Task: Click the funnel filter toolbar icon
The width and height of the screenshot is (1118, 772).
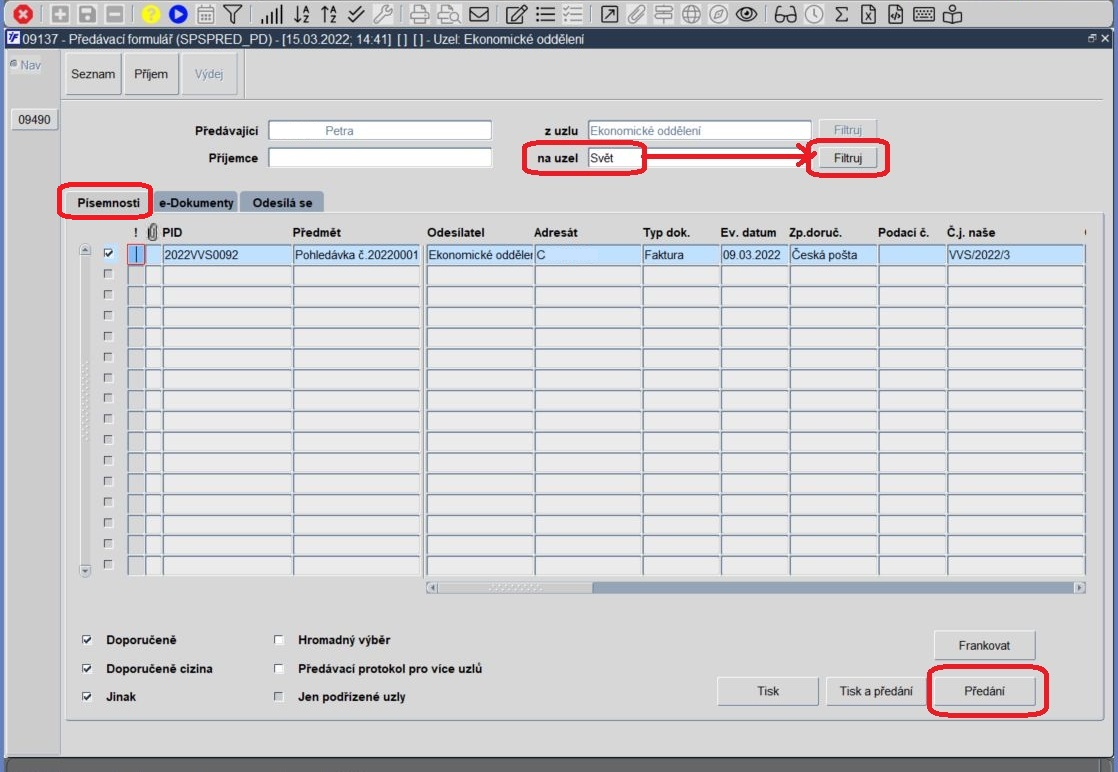Action: (232, 14)
